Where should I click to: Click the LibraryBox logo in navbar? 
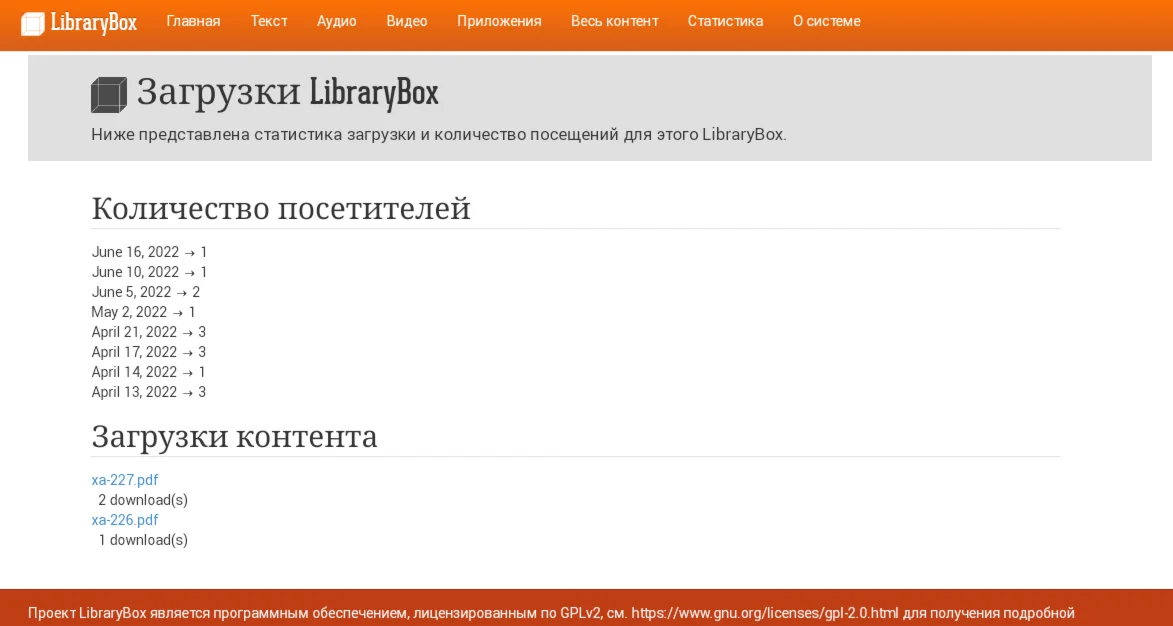pos(79,22)
